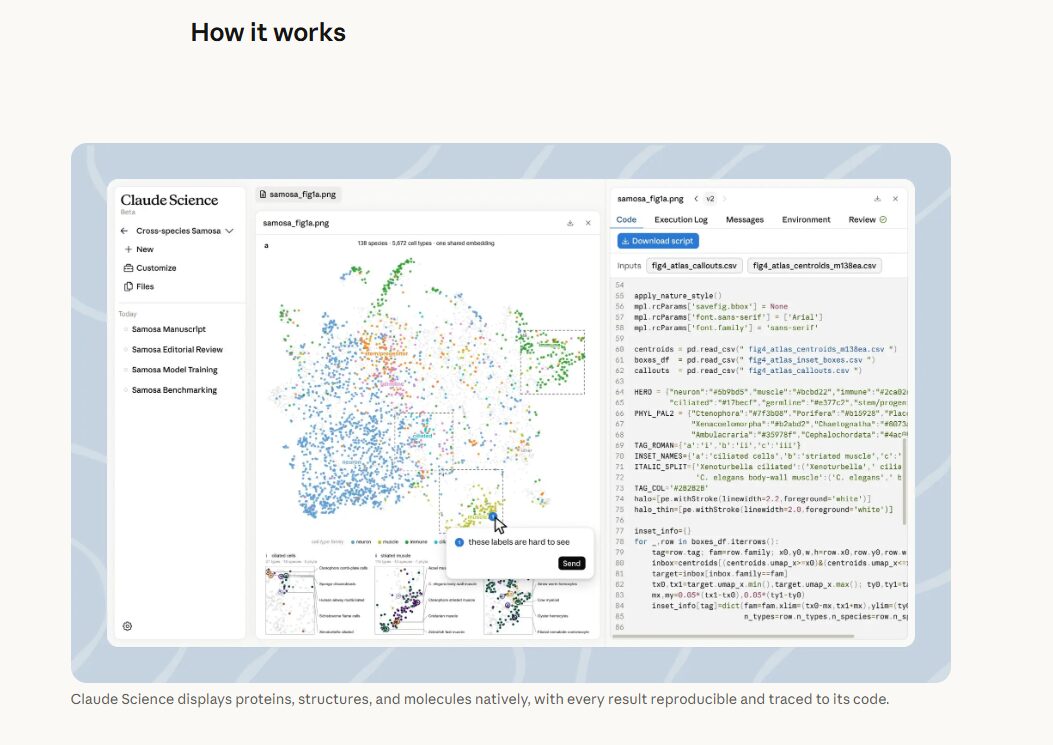
Task: Go to previous version before v2
Action: (696, 199)
